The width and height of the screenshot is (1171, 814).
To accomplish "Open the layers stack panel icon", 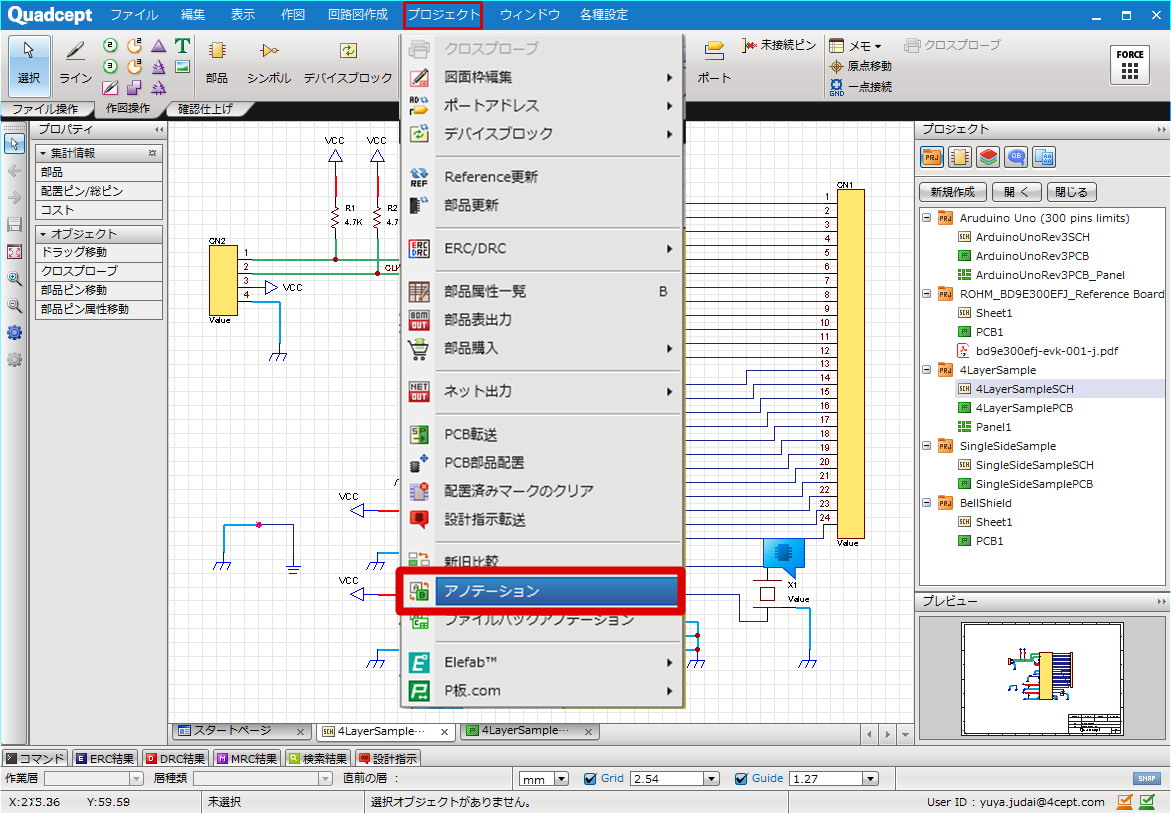I will [988, 158].
